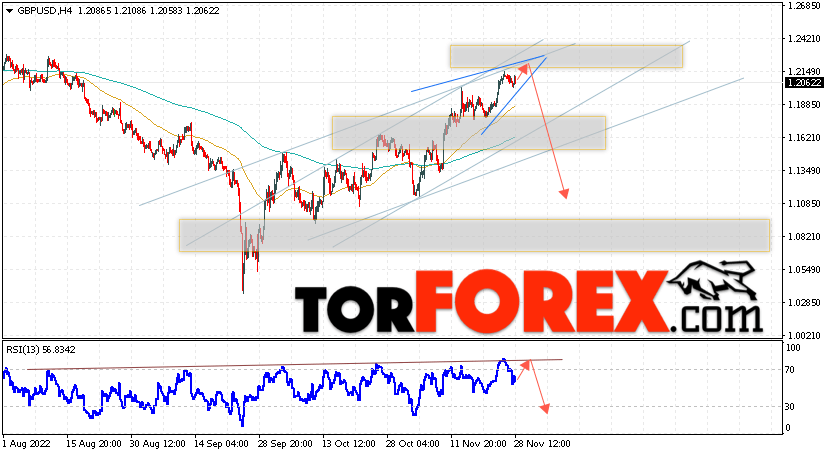
Task: Open the chart menu triangle beside GBPUSD,H4
Action: (10, 11)
